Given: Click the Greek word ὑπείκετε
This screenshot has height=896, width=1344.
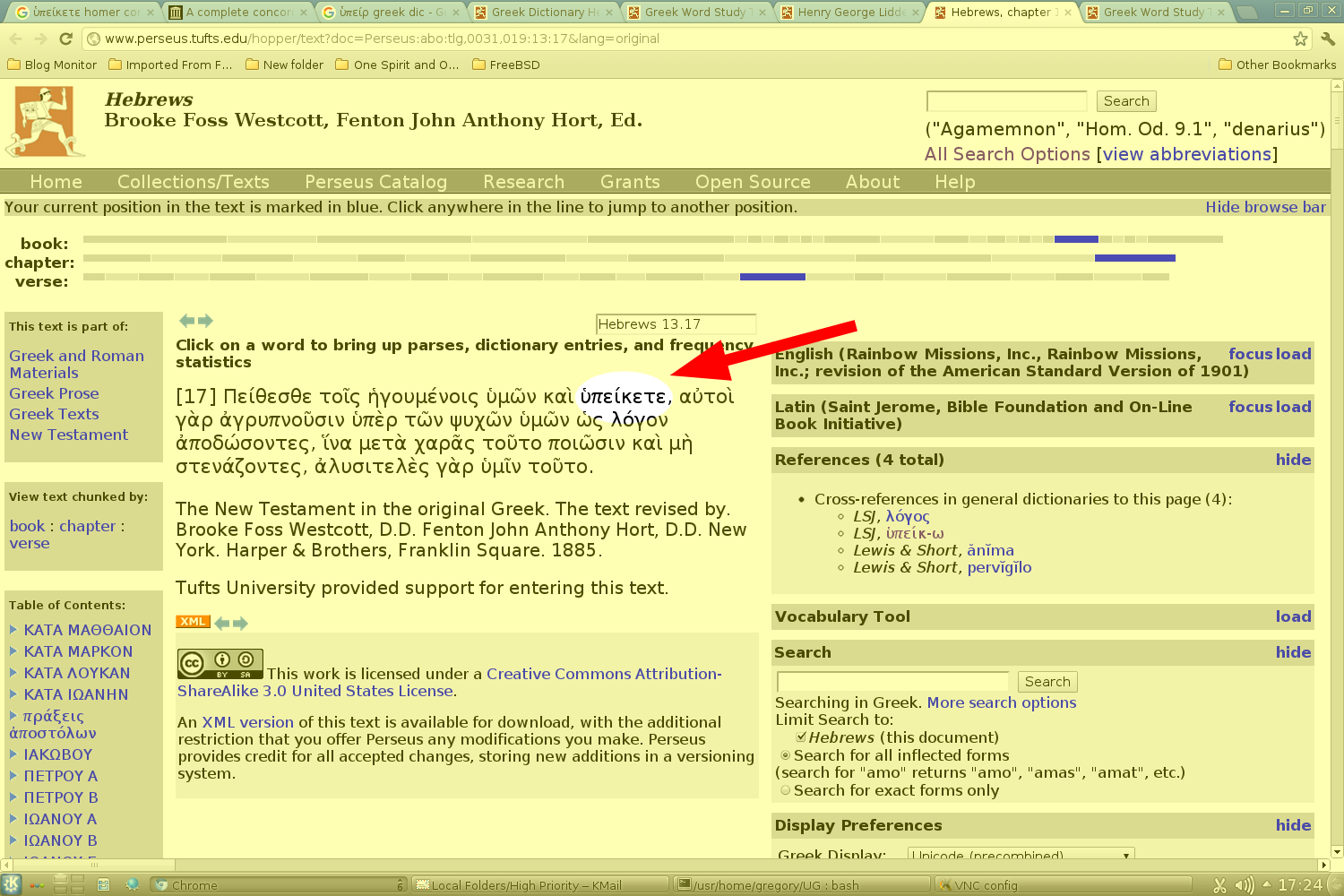Looking at the screenshot, I should pos(625,396).
